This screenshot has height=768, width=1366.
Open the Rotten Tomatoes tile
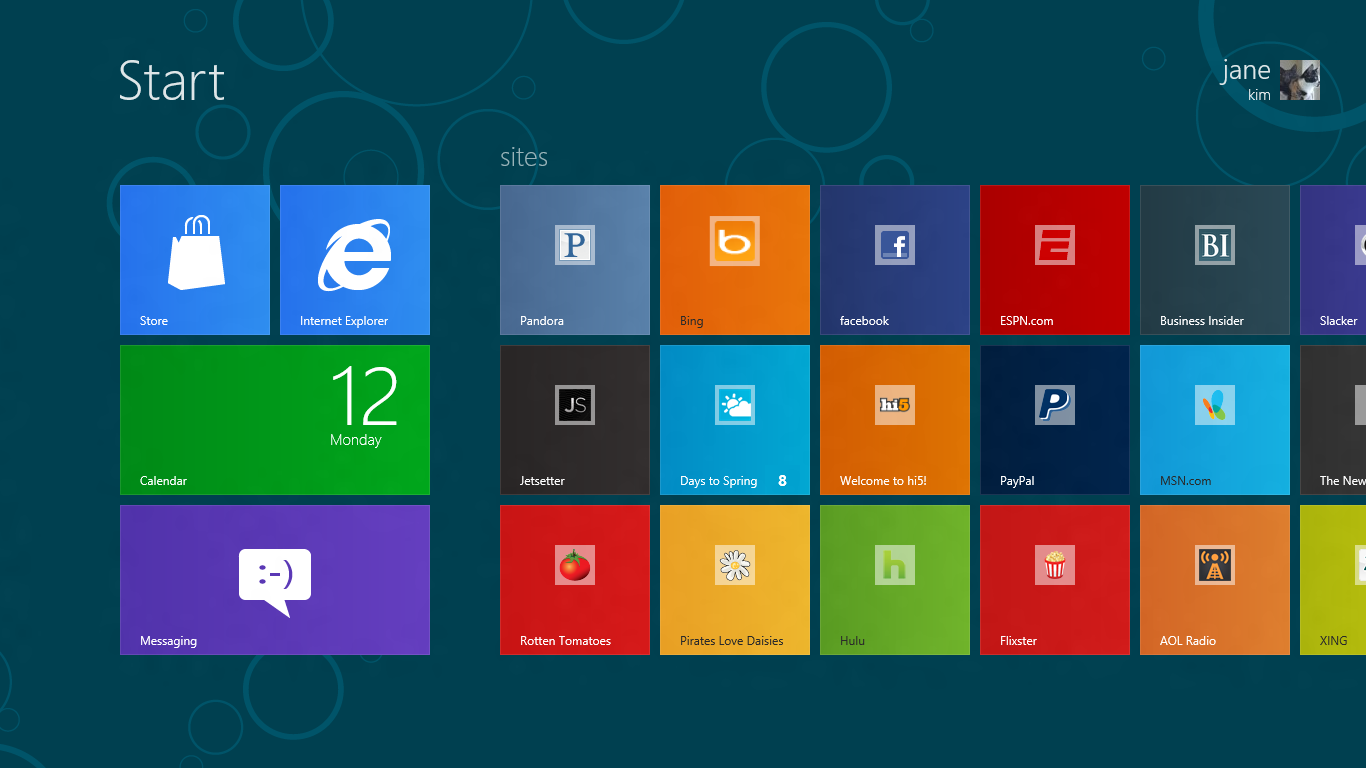[x=575, y=580]
